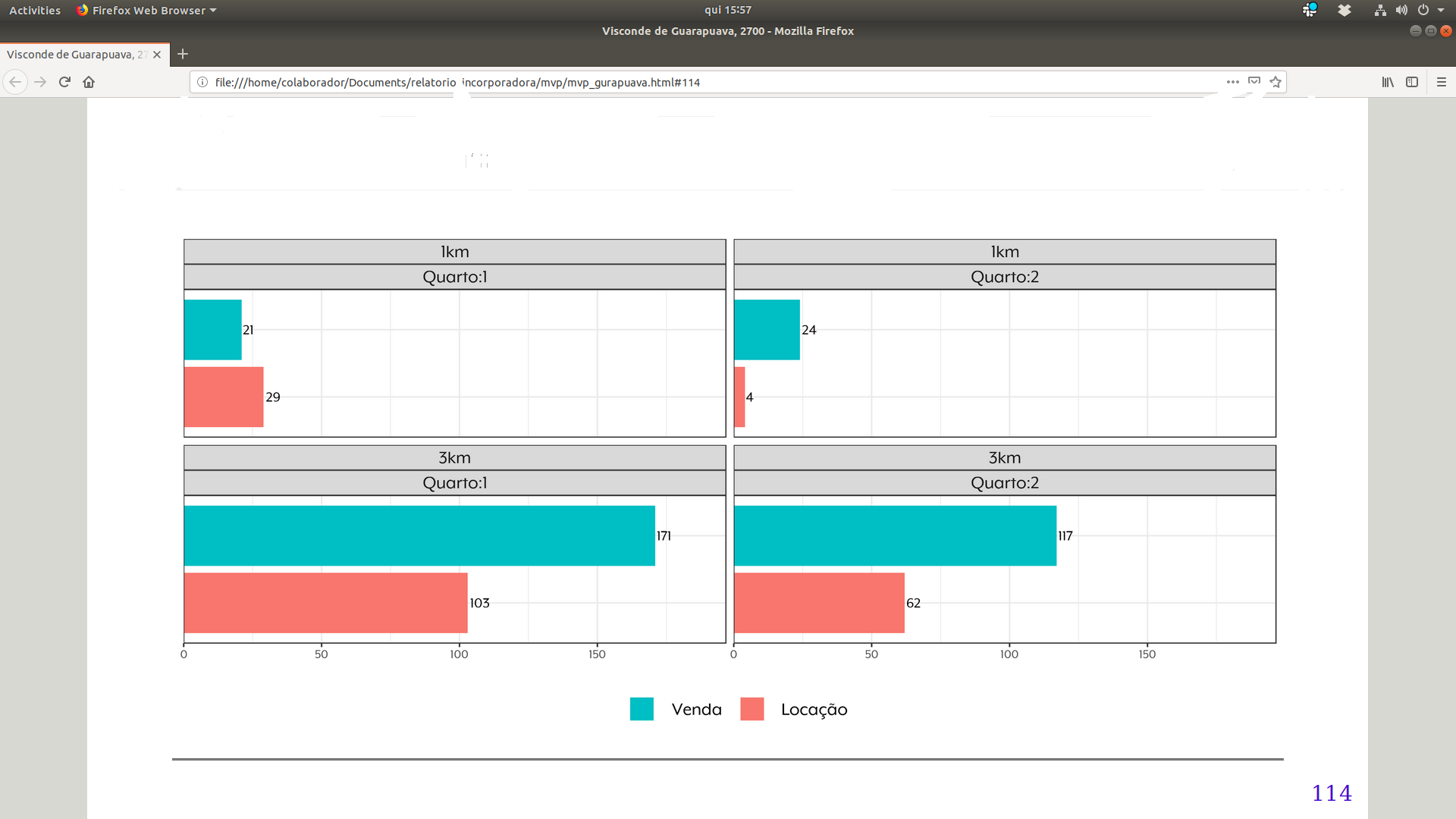Open a new browser tab
Screen dimensions: 1456x819
coord(182,54)
